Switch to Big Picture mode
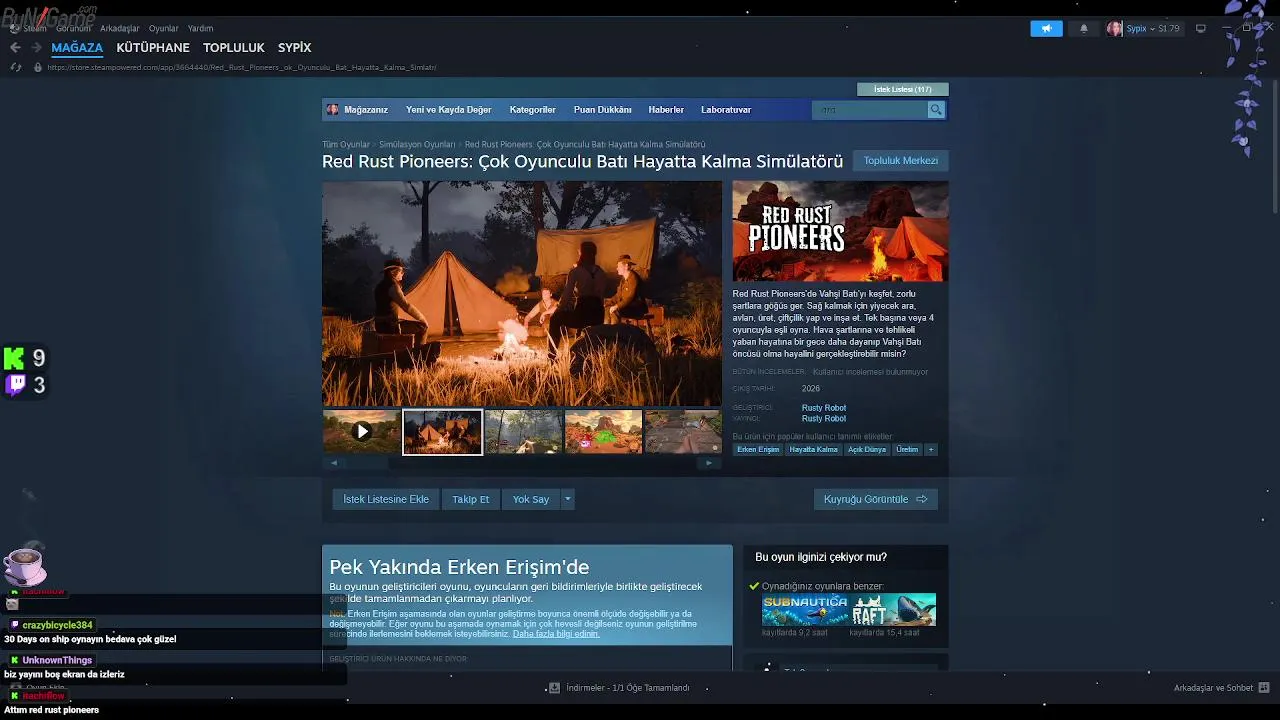1280x720 pixels. coord(1201,28)
